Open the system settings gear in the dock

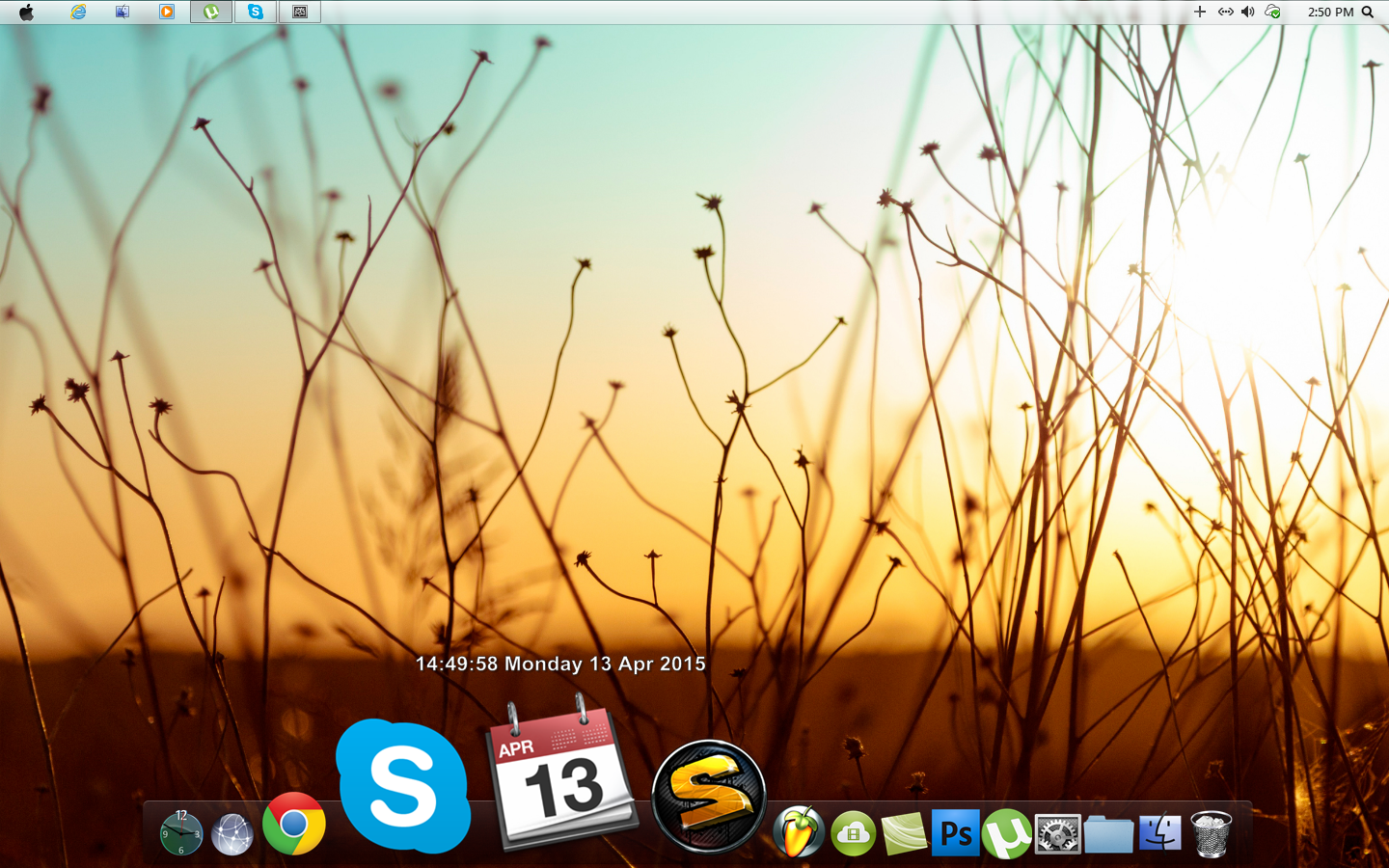(x=1057, y=833)
